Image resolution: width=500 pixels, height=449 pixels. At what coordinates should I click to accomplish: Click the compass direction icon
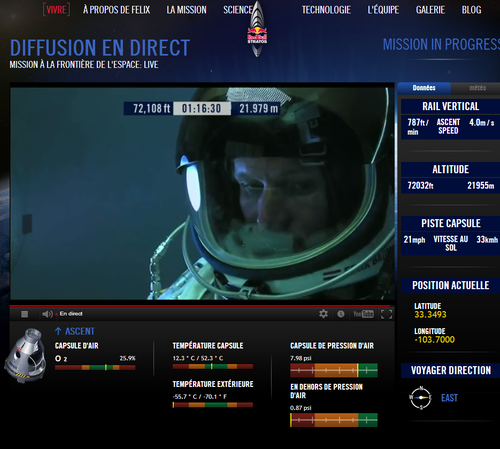point(421,398)
